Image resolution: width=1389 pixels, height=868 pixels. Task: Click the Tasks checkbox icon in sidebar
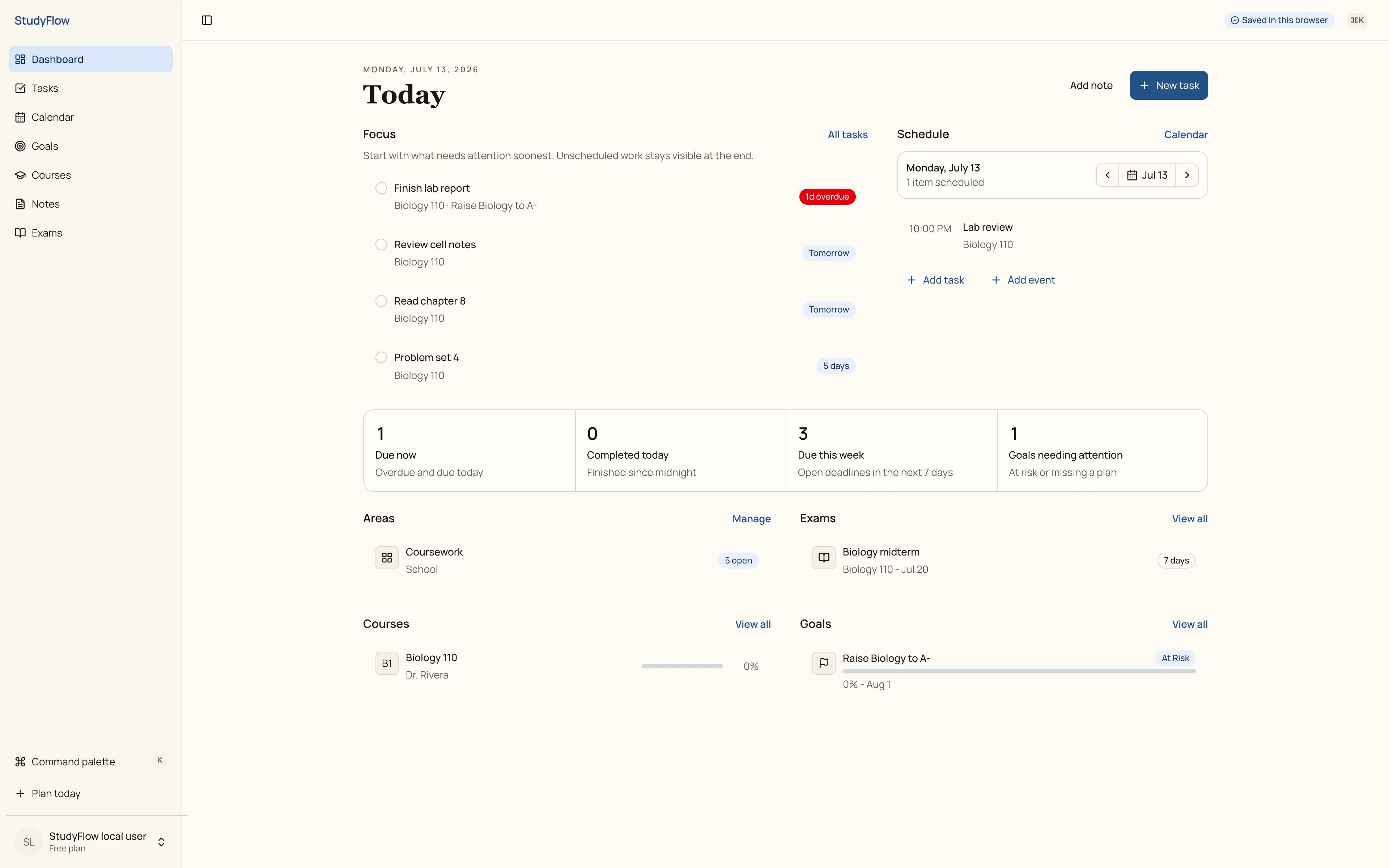20,88
